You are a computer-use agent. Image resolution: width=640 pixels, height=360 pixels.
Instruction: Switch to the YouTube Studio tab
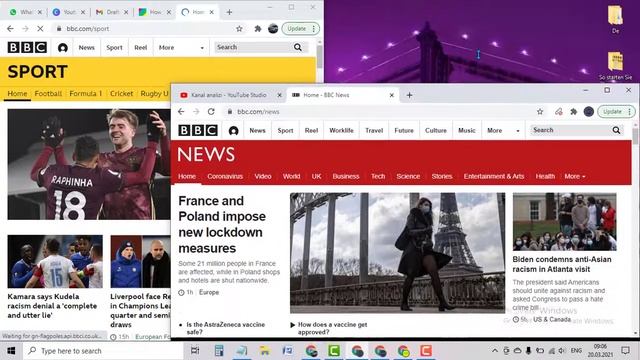(x=229, y=95)
